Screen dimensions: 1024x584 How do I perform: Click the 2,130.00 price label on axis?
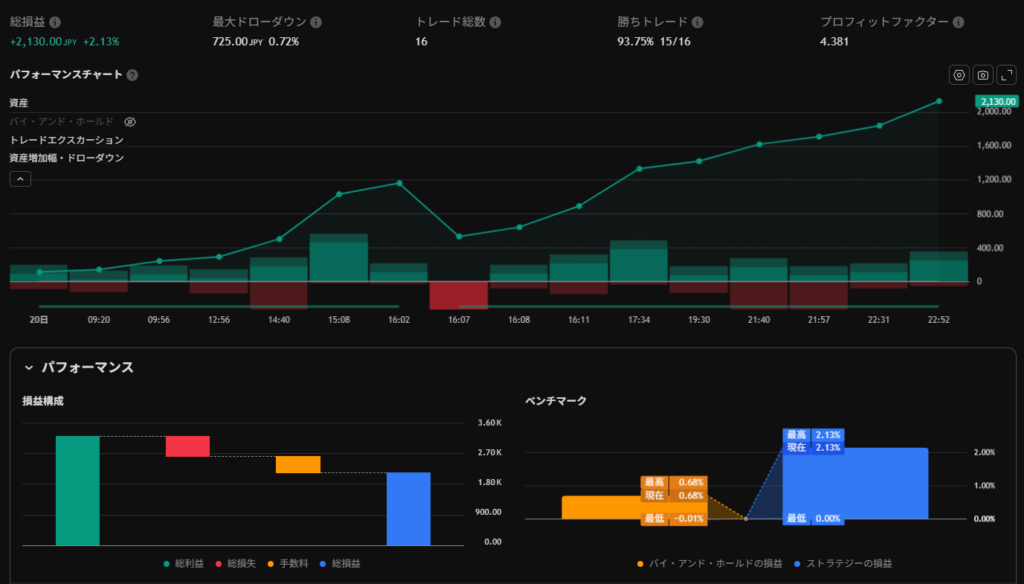(x=997, y=101)
